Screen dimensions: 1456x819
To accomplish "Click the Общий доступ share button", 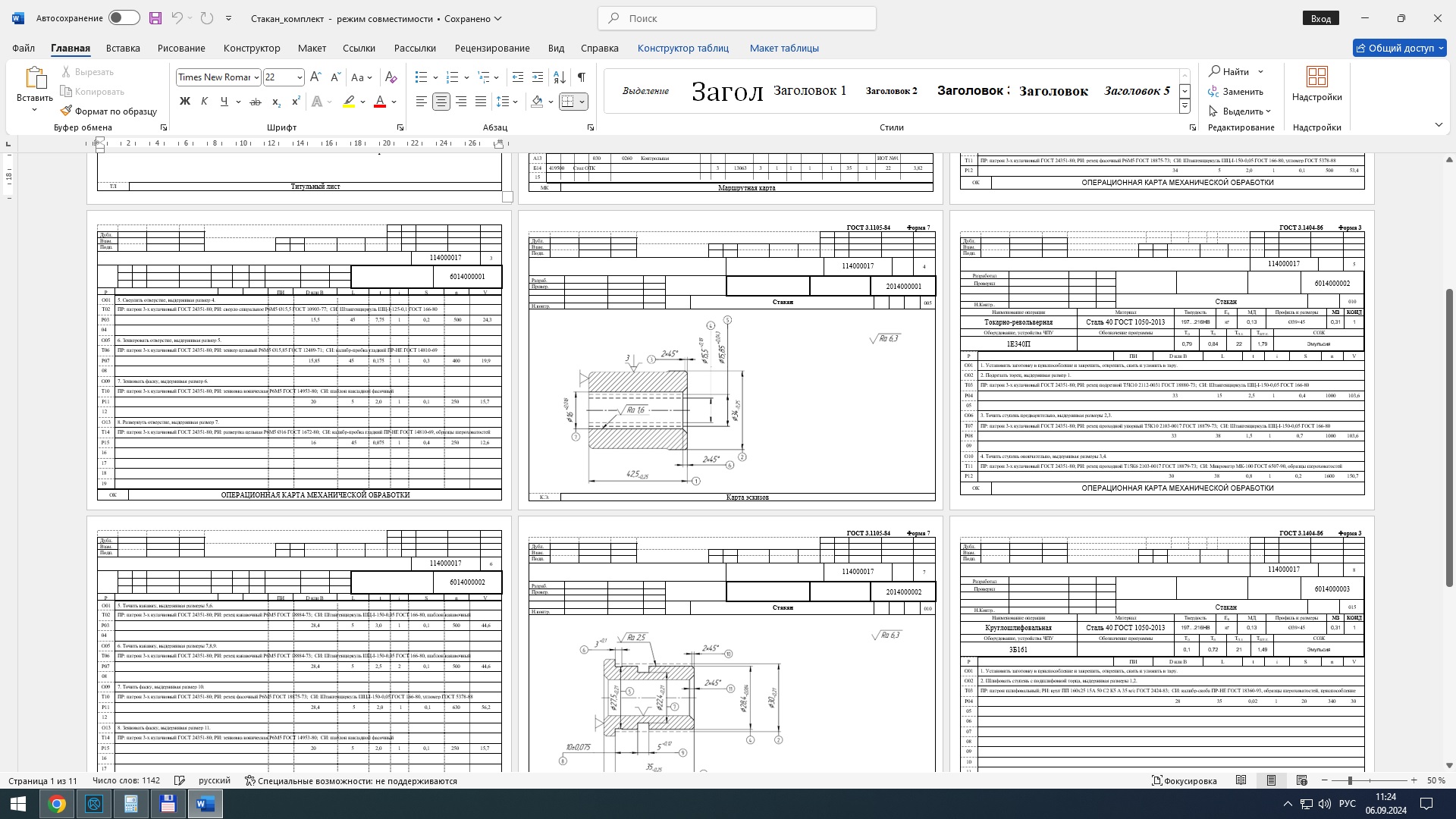I will (x=1399, y=48).
